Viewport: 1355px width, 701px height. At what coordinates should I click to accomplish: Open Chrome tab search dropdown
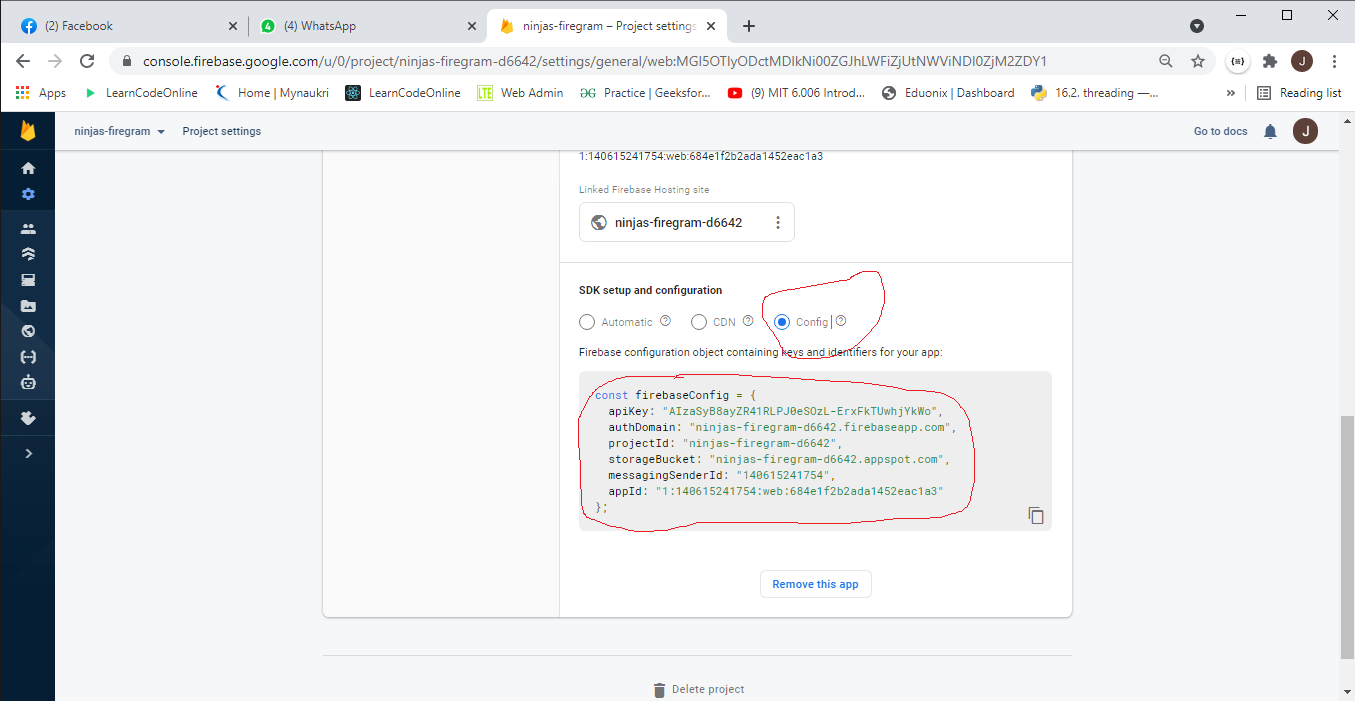1197,26
